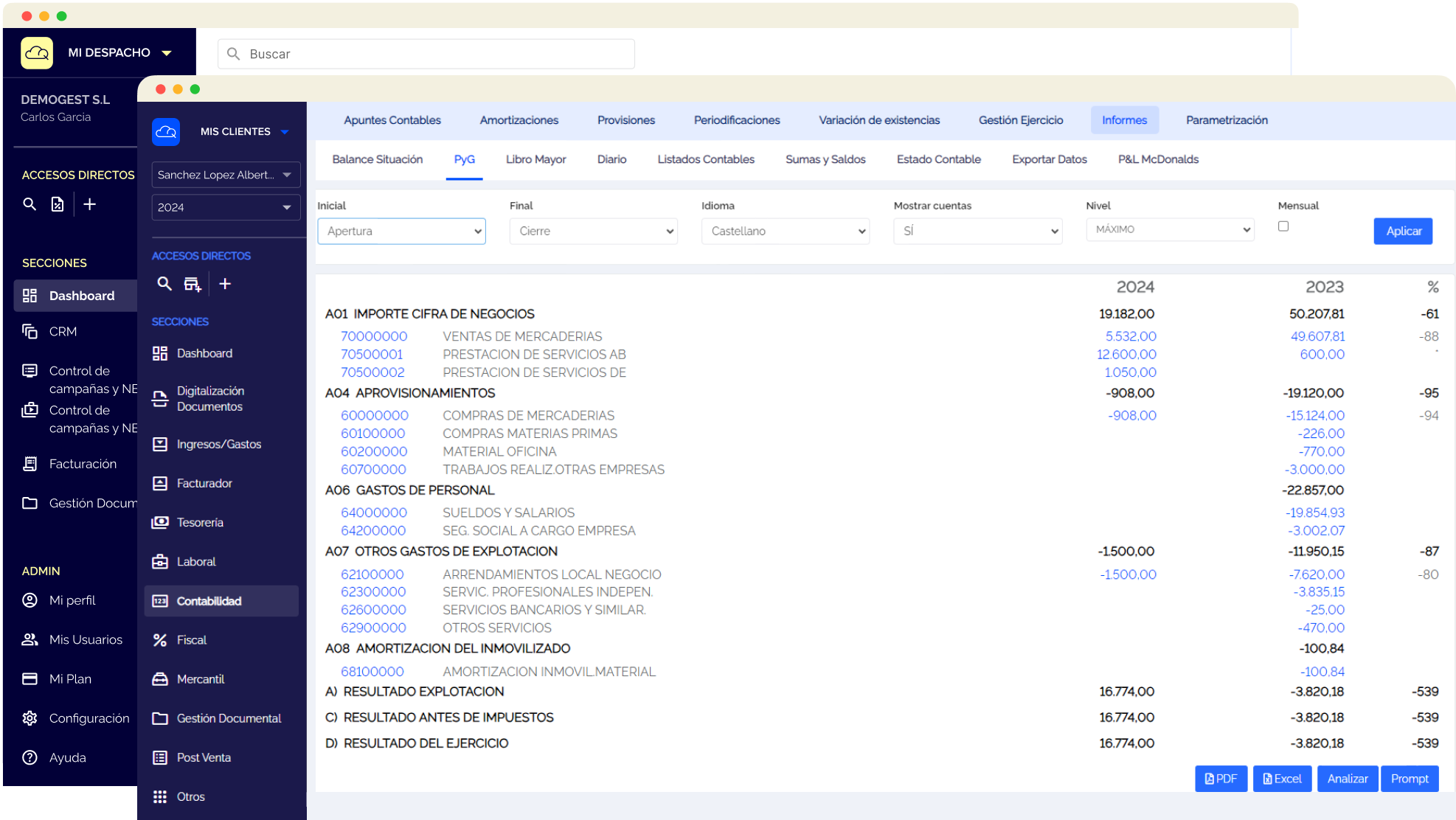Switch to Balance Situación sub-tab
This screenshot has width=1456, height=820.
[x=378, y=159]
